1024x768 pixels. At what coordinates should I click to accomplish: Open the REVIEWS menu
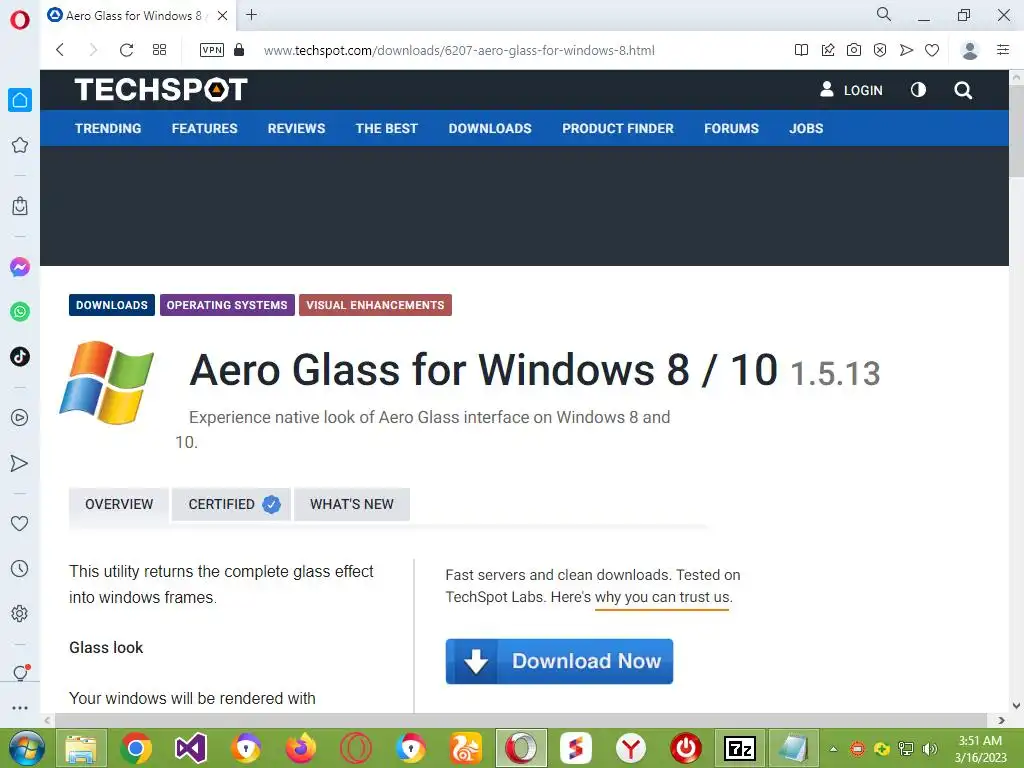(296, 129)
